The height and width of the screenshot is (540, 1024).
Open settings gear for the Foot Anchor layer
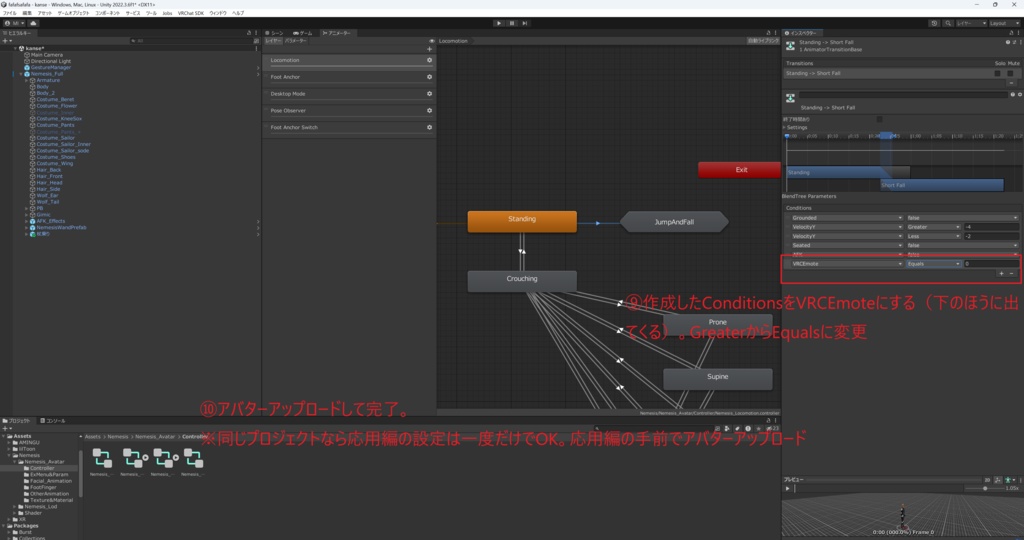point(429,77)
